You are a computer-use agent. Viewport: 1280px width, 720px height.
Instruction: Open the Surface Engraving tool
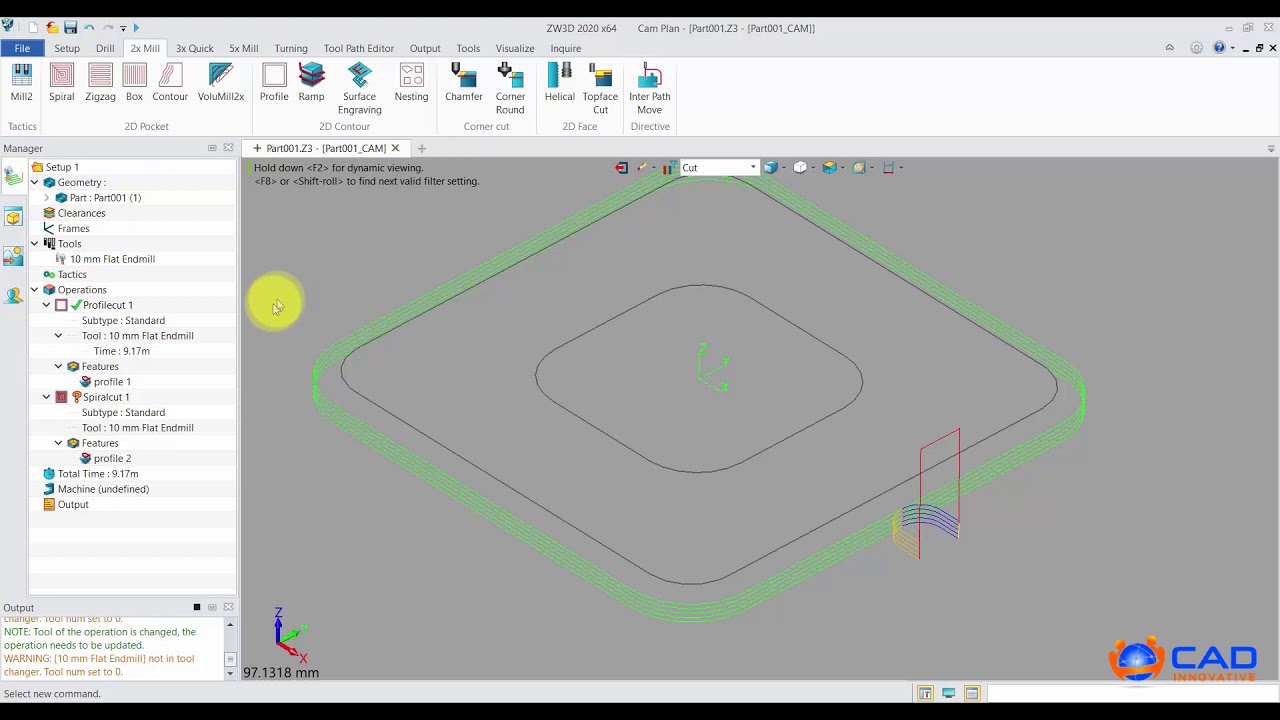pos(359,89)
